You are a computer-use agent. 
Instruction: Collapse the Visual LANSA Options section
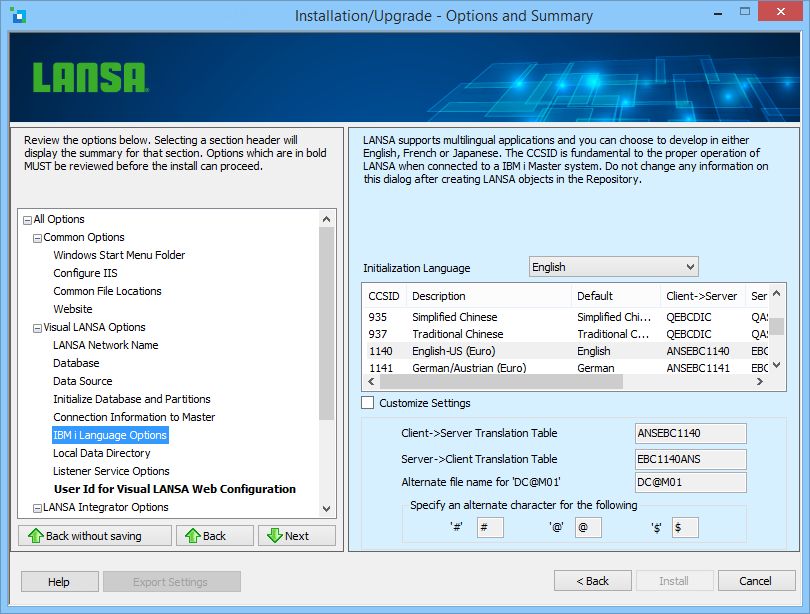pos(37,328)
